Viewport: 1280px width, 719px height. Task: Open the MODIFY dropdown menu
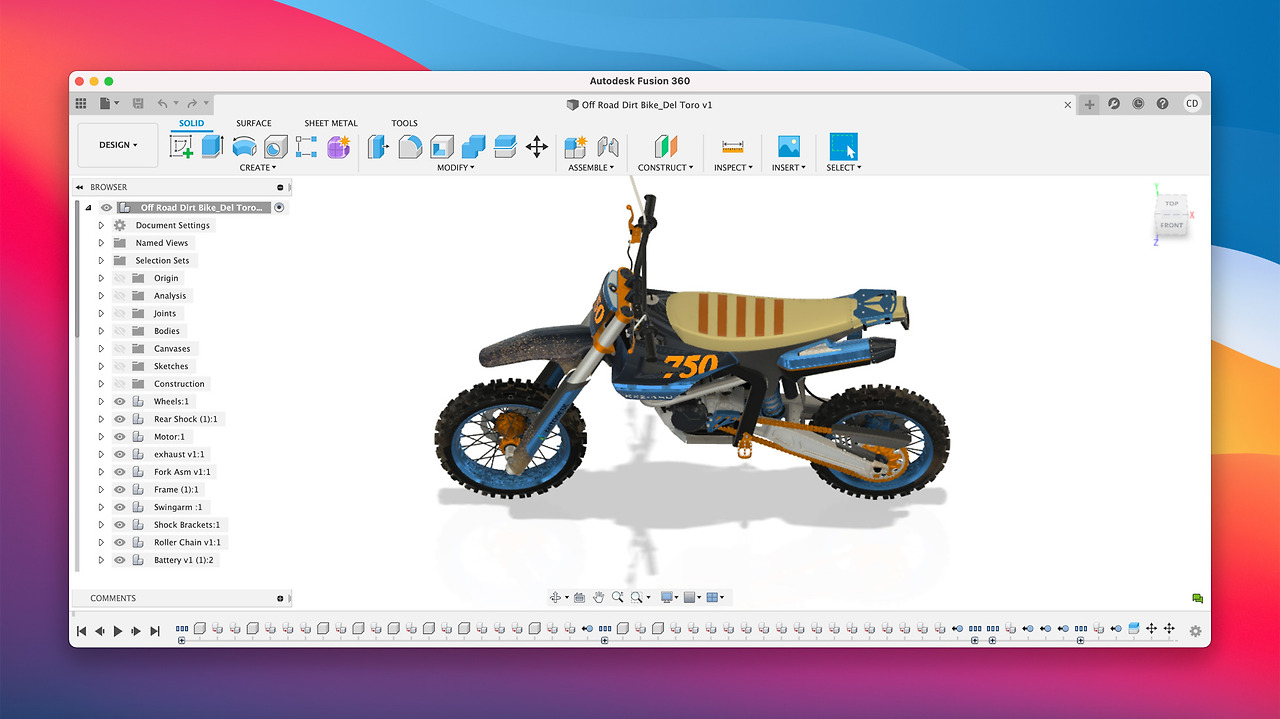coord(456,168)
